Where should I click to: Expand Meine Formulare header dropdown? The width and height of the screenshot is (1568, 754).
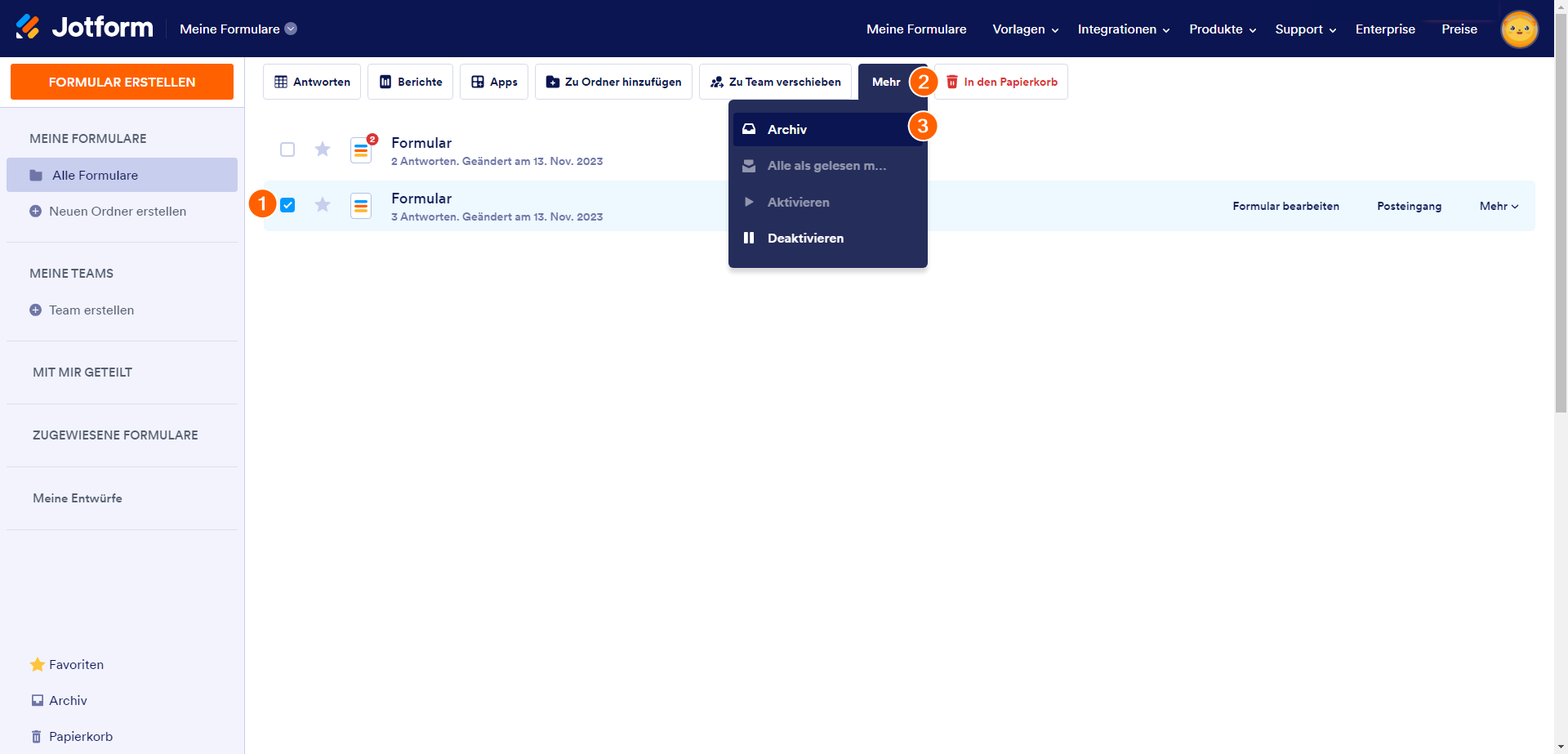(238, 29)
